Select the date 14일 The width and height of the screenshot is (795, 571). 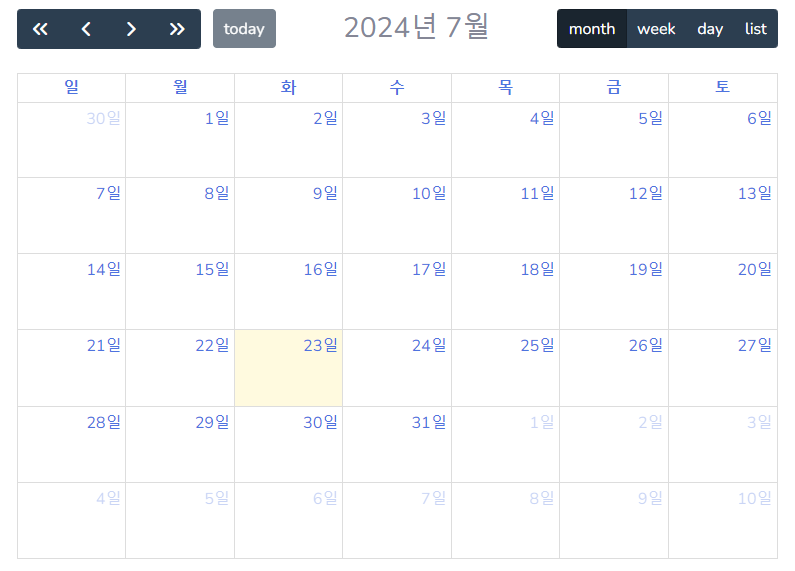(103, 269)
